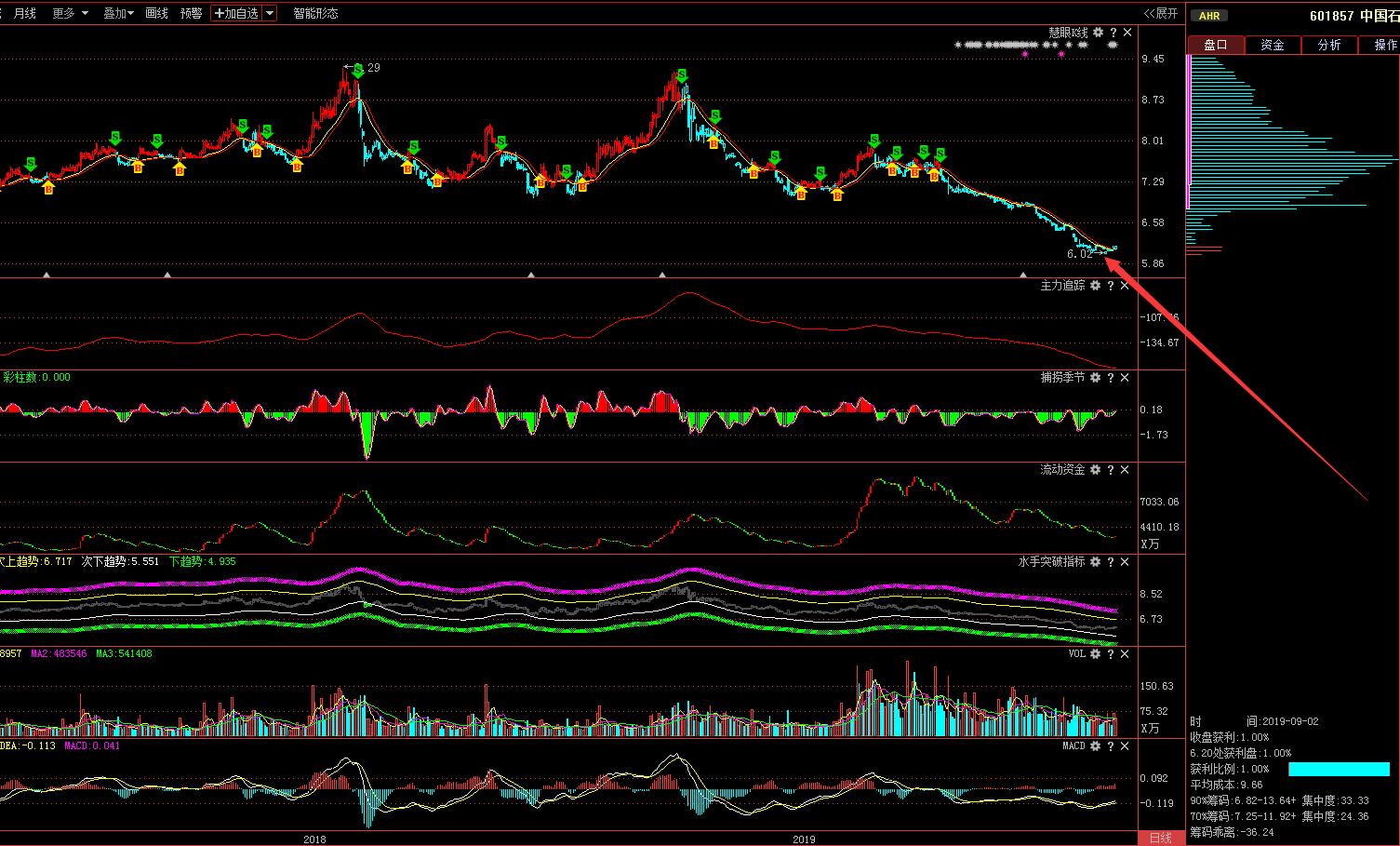
Task: Close the MACD indicator panel
Action: click(1125, 746)
